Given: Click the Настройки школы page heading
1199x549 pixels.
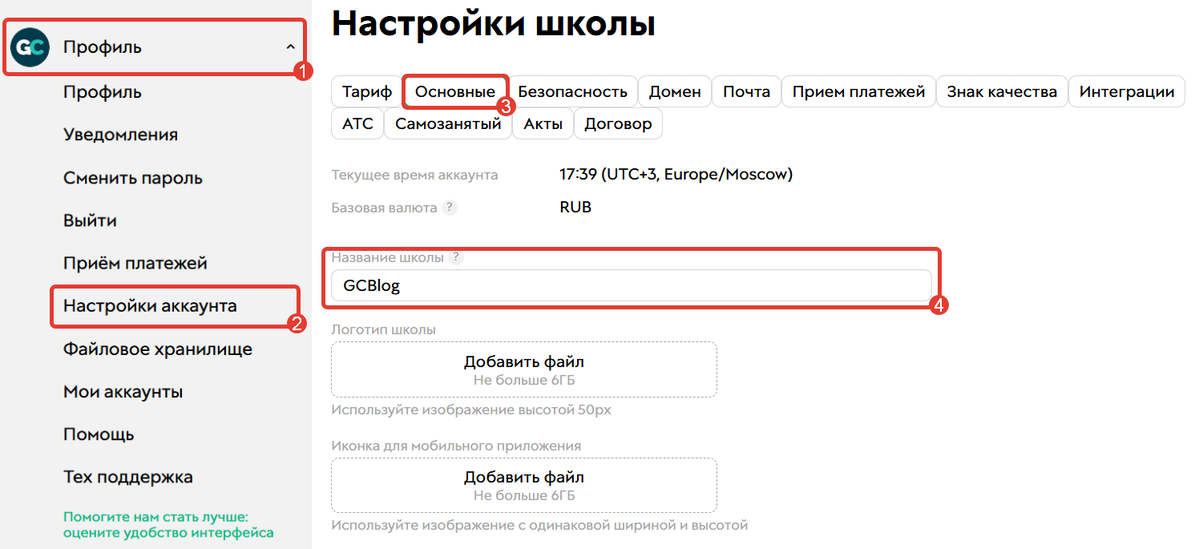Looking at the screenshot, I should point(493,23).
